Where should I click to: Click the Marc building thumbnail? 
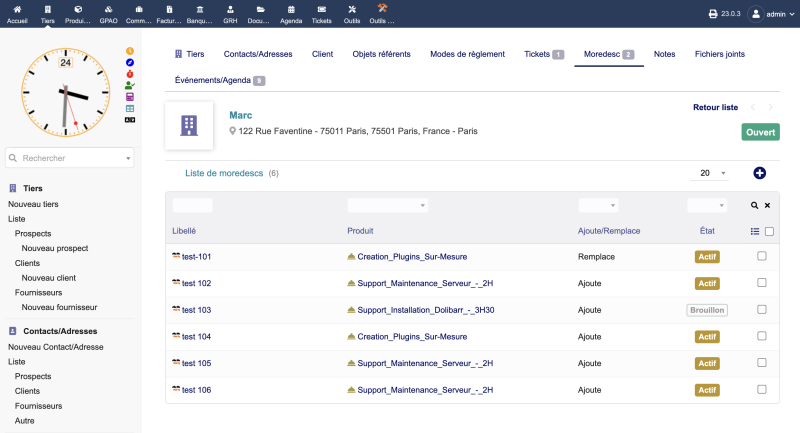click(x=189, y=125)
